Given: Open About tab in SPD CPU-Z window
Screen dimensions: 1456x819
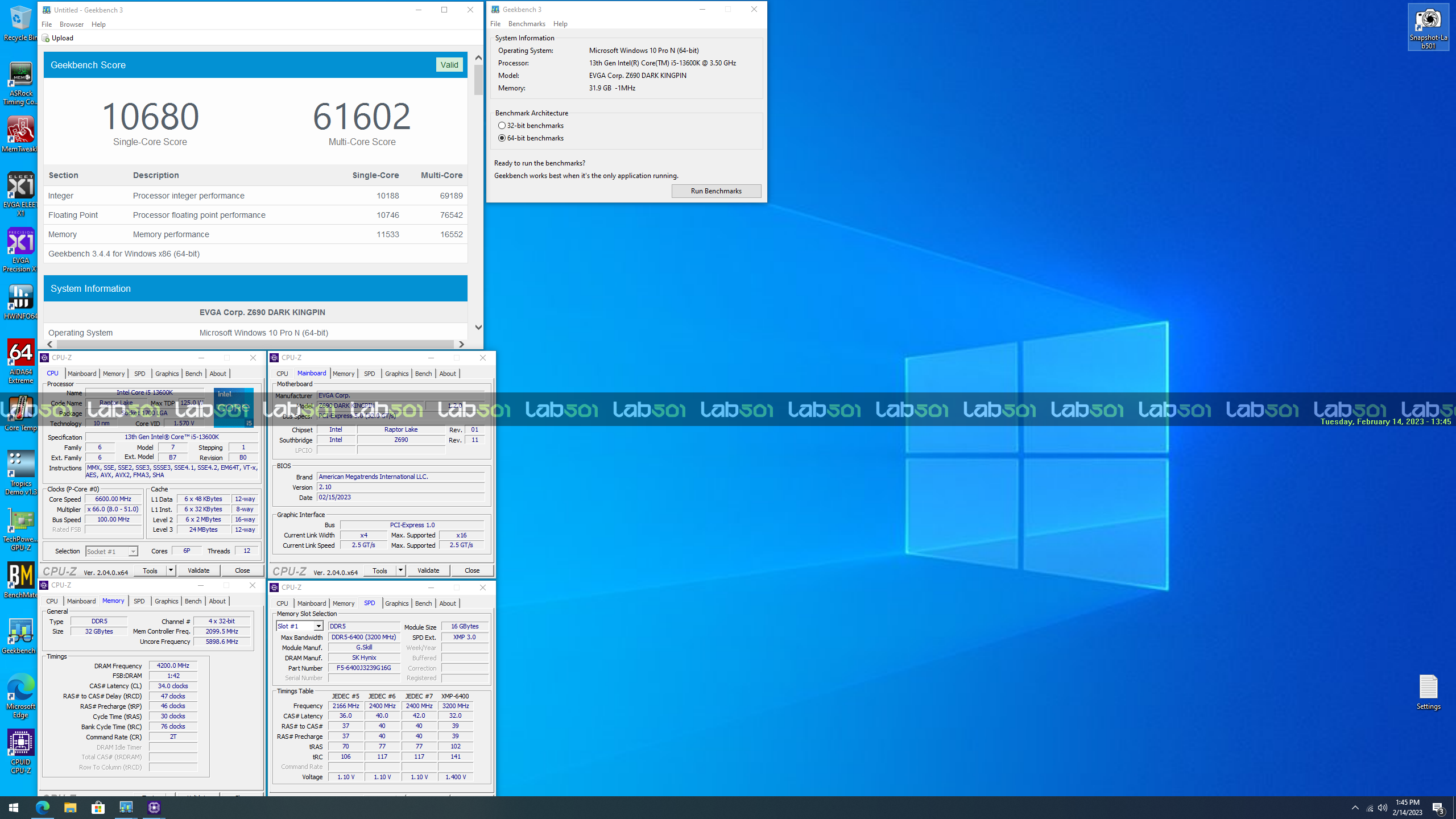Looking at the screenshot, I should pyautogui.click(x=448, y=603).
